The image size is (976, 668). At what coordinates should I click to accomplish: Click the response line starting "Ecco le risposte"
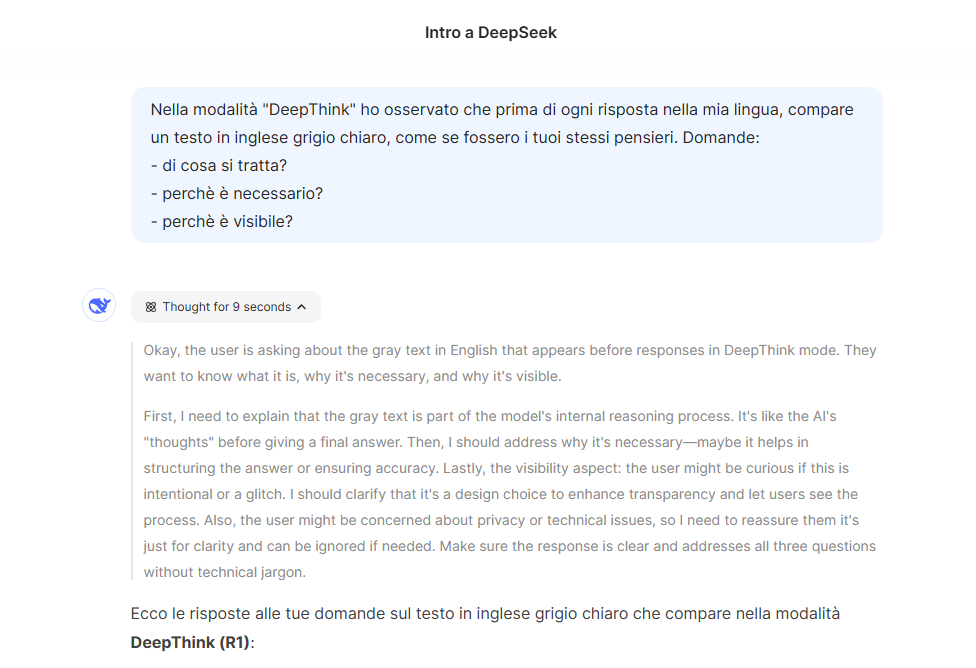tap(484, 614)
